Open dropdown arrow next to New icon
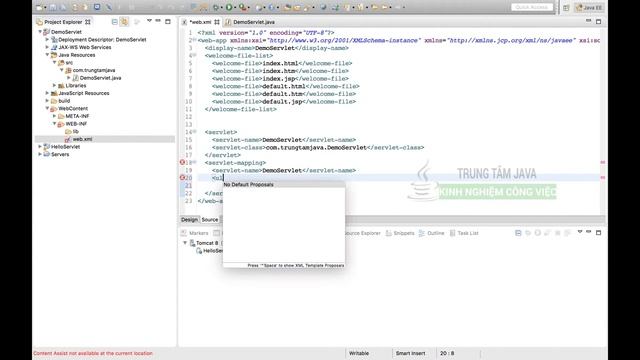The height and width of the screenshot is (360, 640). [x=45, y=7]
